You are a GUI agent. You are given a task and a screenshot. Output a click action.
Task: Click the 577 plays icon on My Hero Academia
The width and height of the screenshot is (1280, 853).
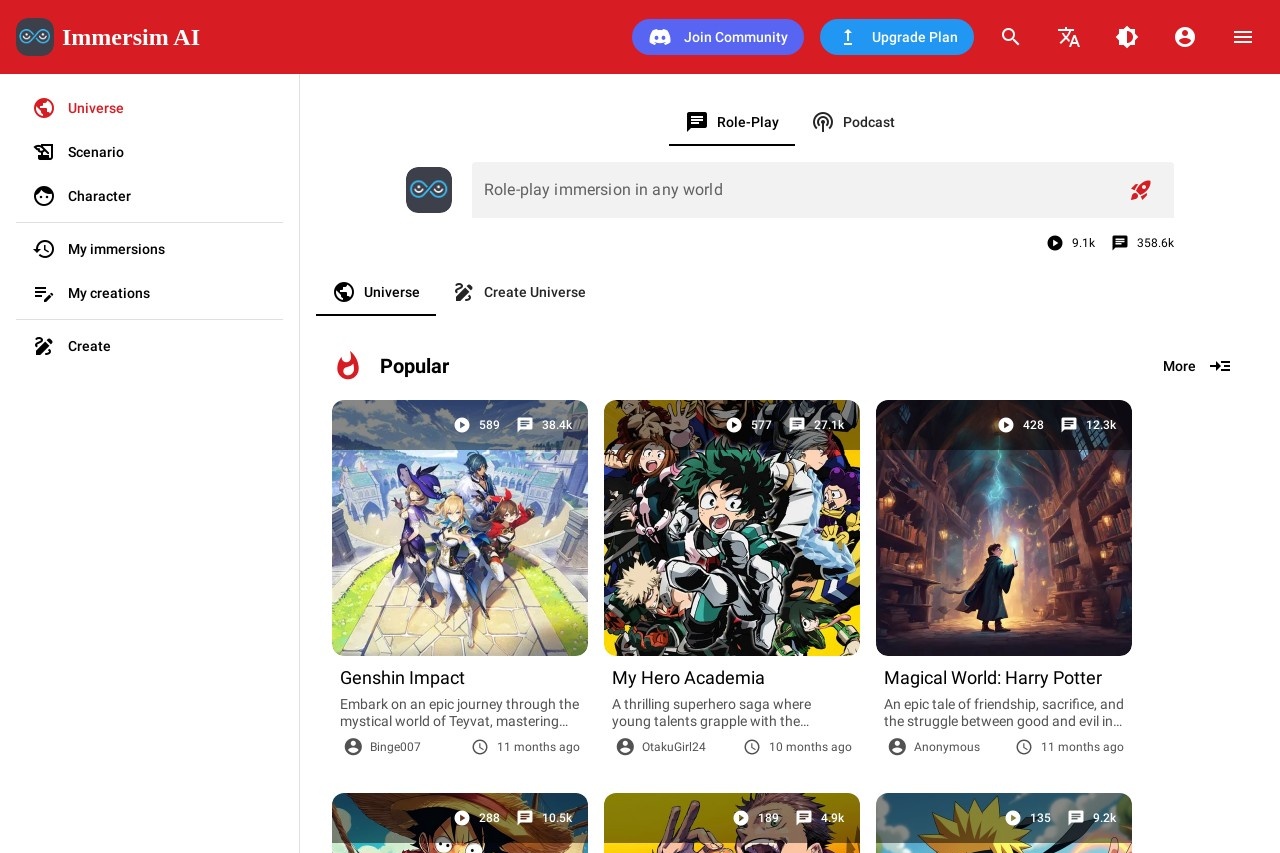[x=734, y=425]
